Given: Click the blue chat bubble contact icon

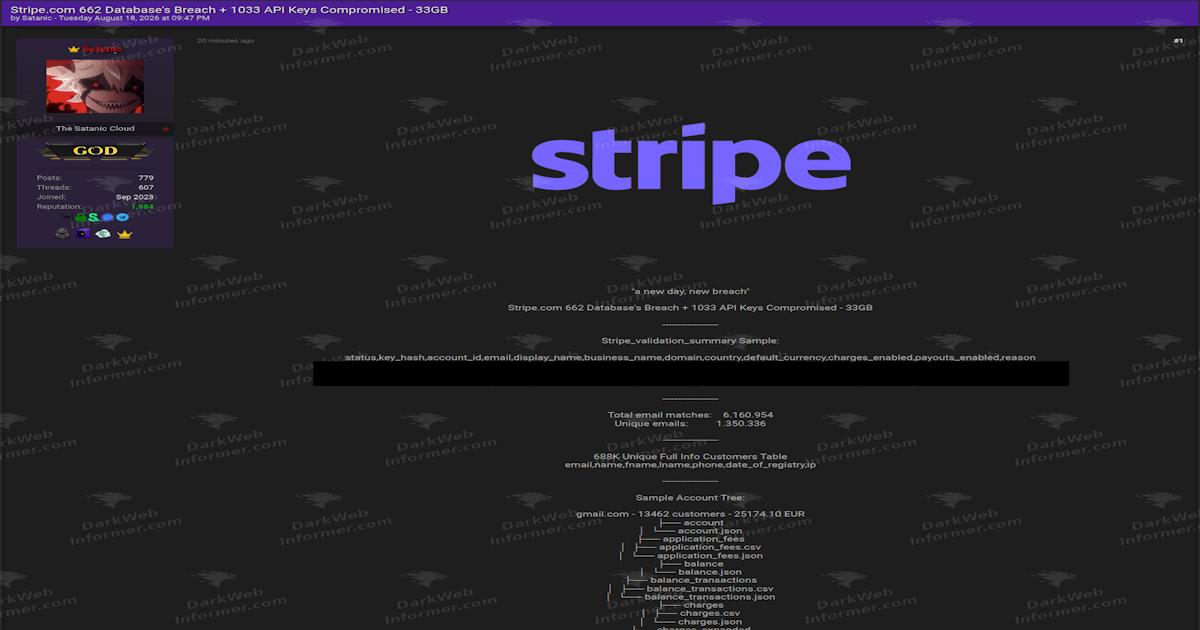Looking at the screenshot, I should (107, 217).
